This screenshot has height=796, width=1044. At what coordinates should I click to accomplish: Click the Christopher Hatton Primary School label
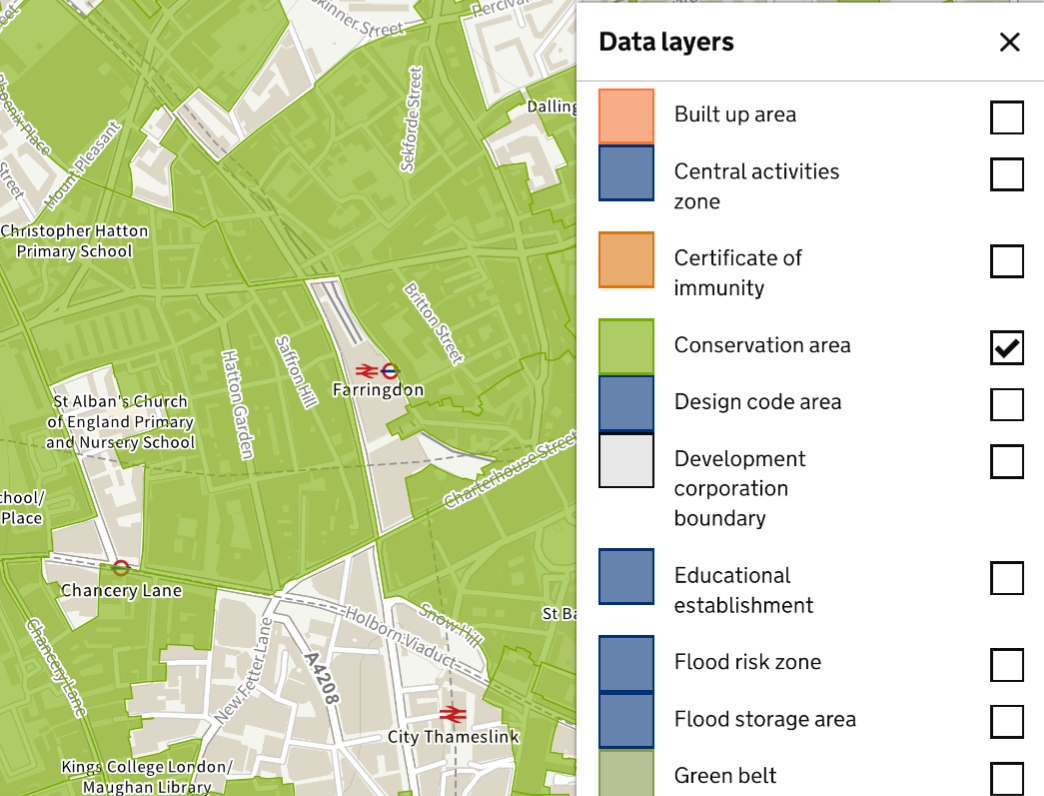click(x=74, y=241)
